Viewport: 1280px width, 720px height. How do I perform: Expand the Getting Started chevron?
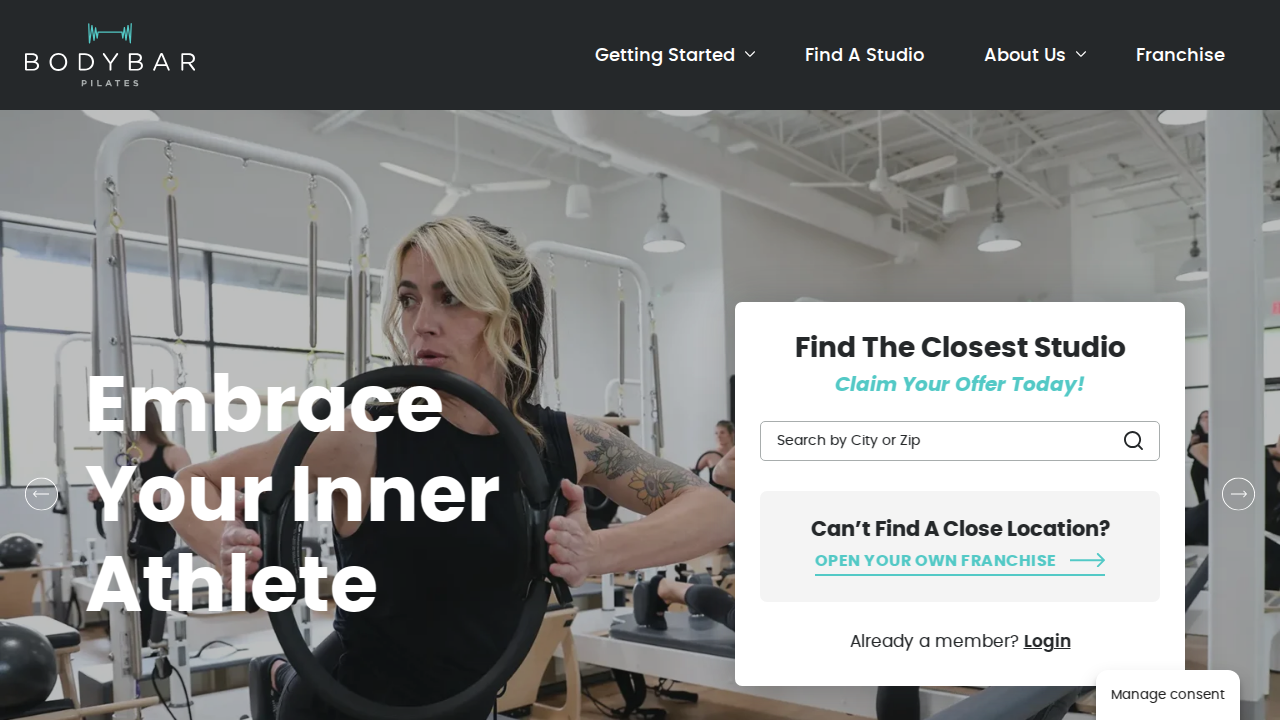click(x=750, y=55)
